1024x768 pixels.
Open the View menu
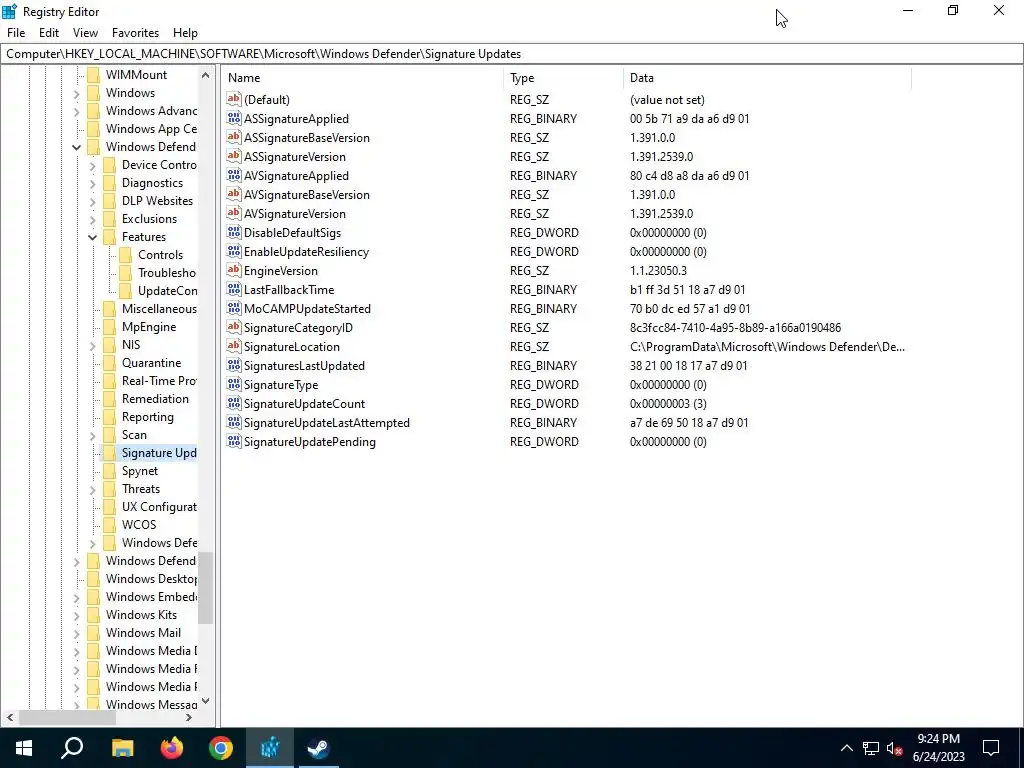coord(86,33)
